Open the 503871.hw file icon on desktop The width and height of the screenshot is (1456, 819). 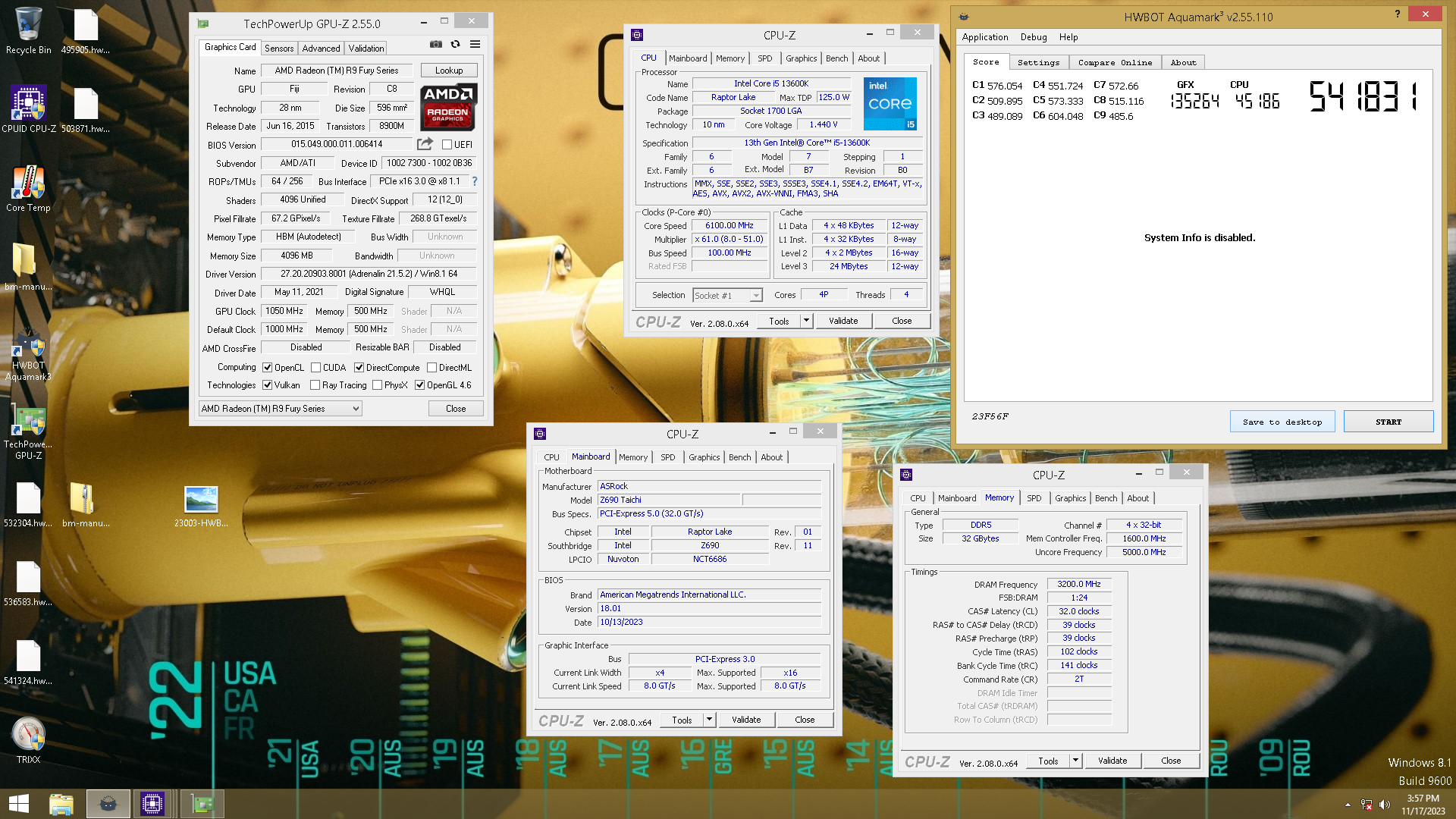tap(86, 109)
